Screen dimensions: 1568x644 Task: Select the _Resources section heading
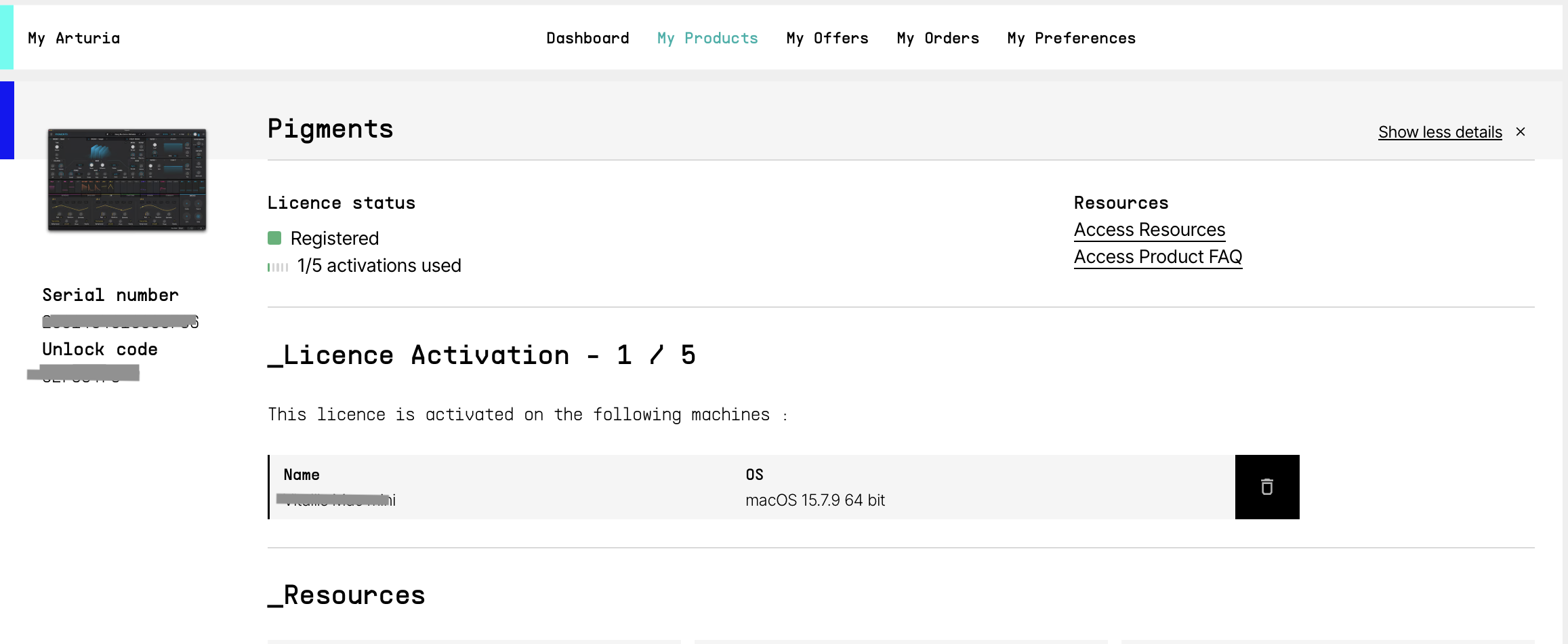[x=346, y=595]
